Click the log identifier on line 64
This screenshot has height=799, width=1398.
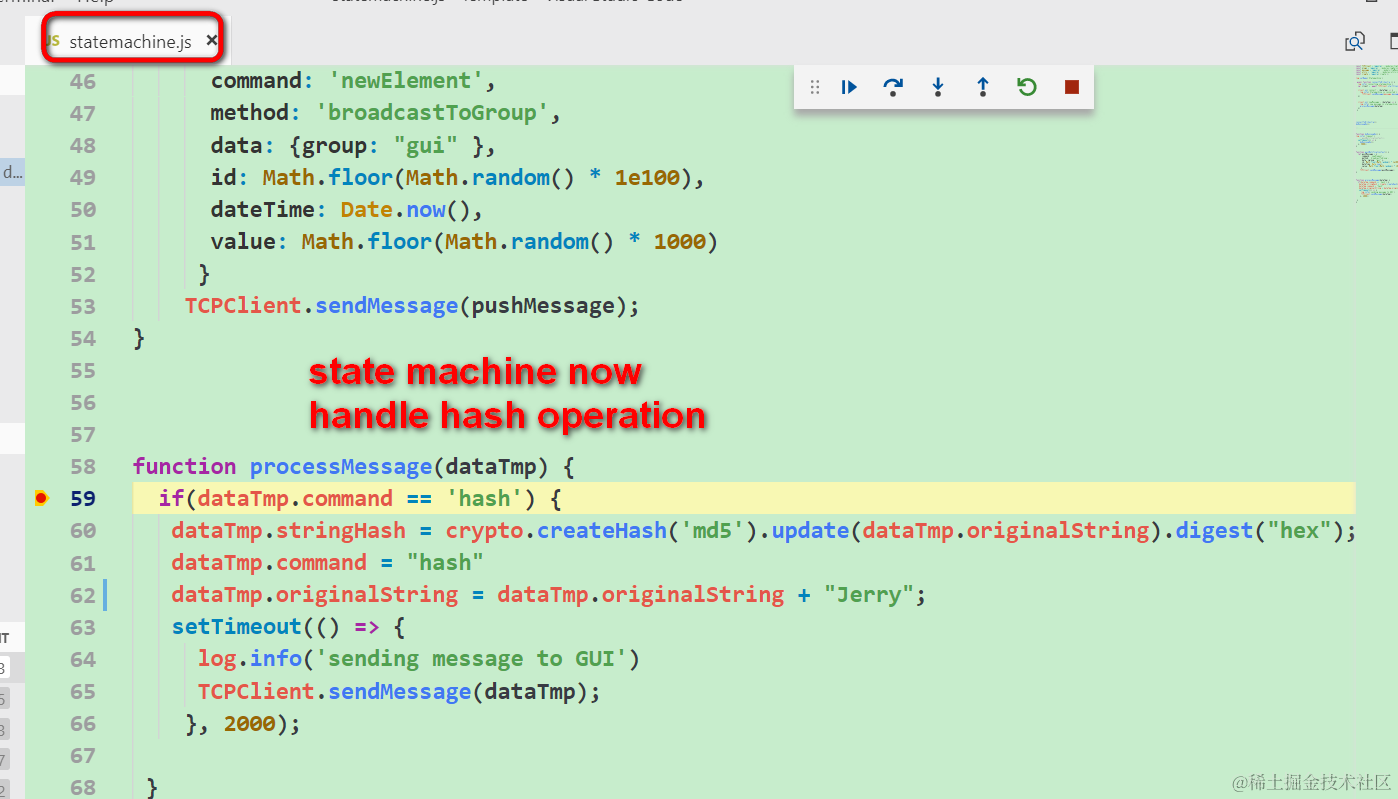(x=217, y=658)
